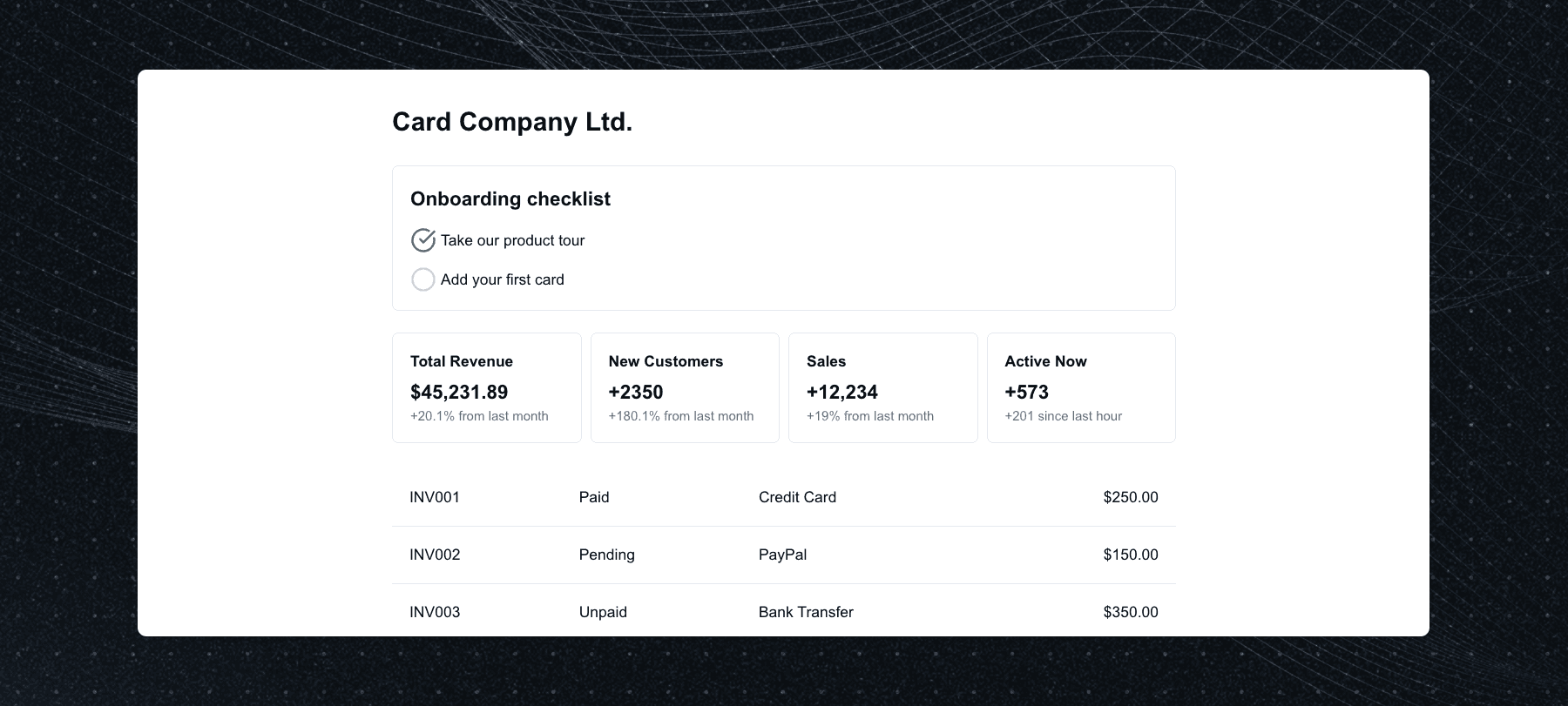This screenshot has height=706, width=1568.
Task: Open the New Customers stat card
Action: [685, 387]
